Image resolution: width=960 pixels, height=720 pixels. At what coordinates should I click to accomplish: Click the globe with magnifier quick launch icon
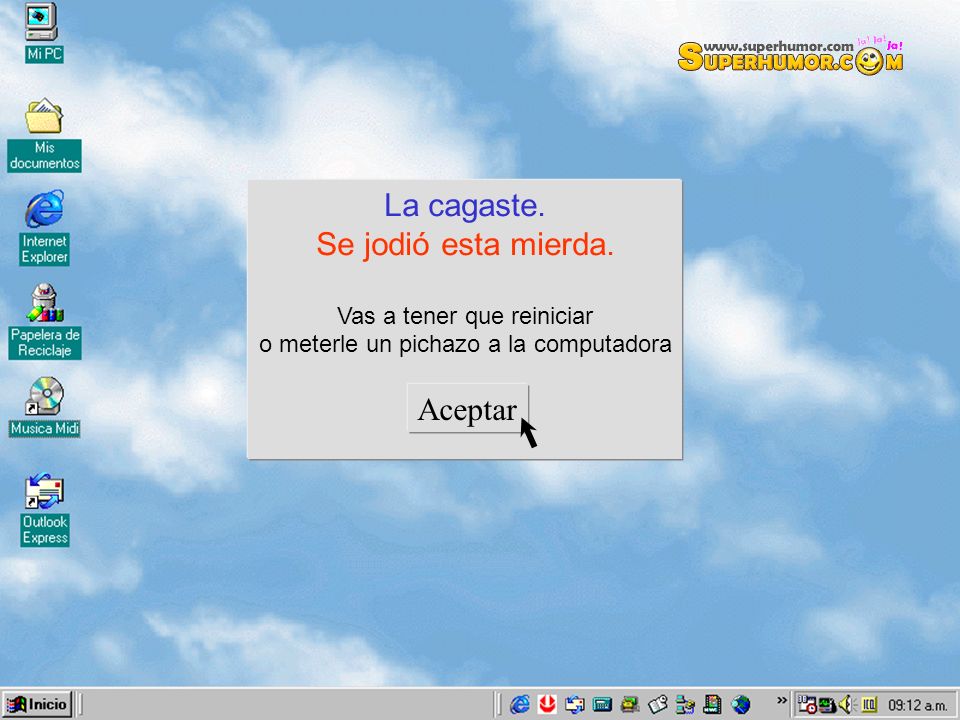[740, 705]
